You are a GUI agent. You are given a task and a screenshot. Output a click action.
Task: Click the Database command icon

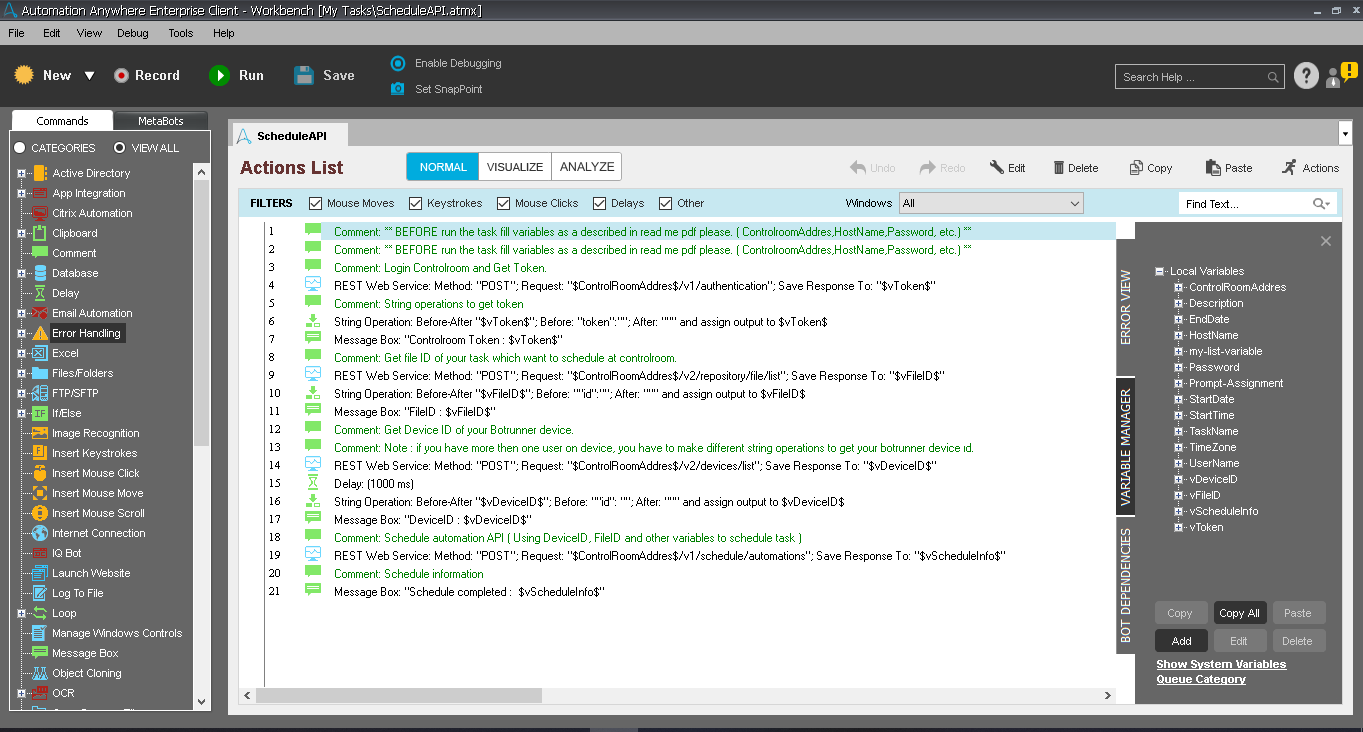click(x=40, y=273)
